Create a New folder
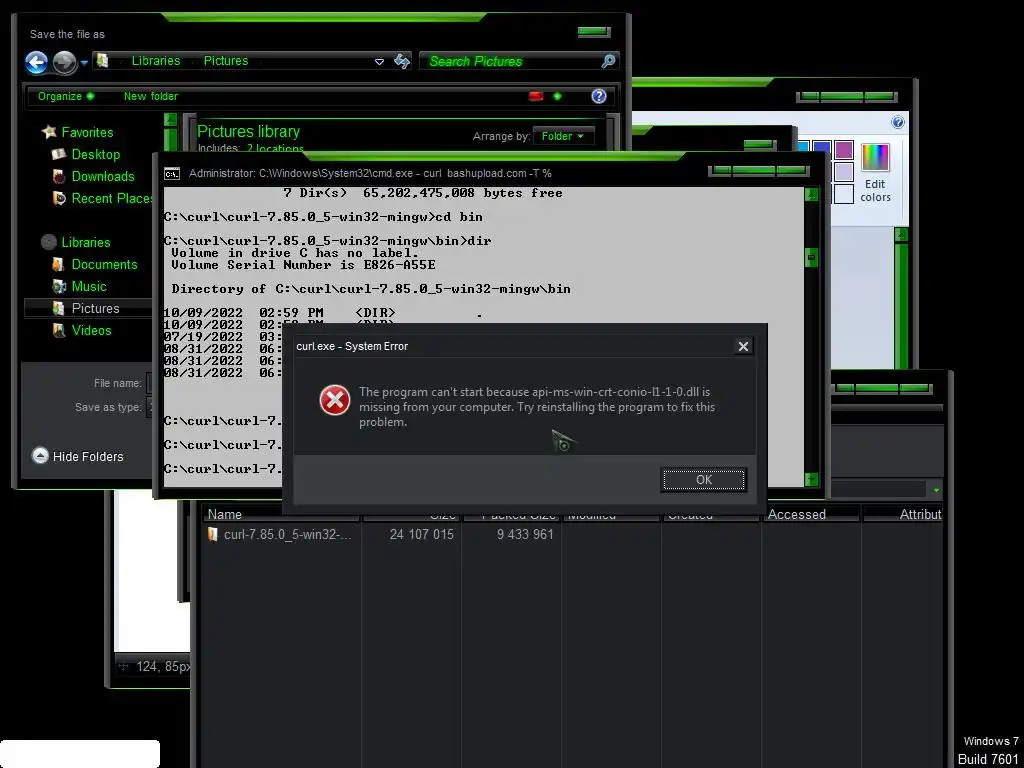Viewport: 1024px width, 768px height. 150,96
